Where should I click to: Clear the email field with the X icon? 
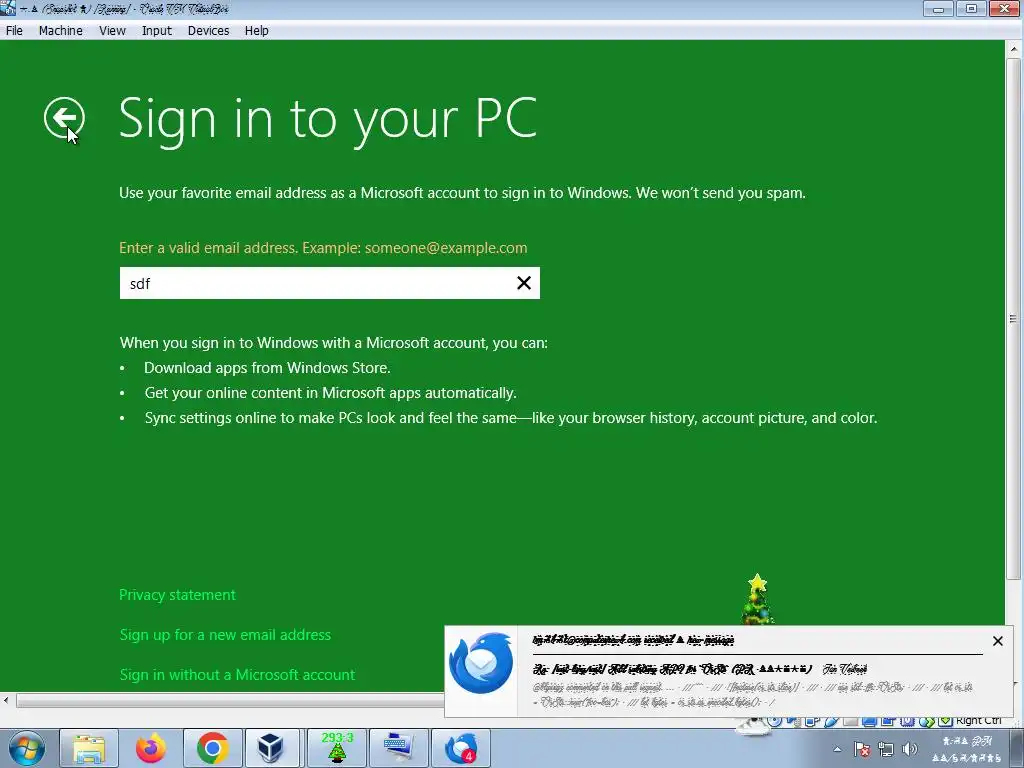[x=524, y=283]
